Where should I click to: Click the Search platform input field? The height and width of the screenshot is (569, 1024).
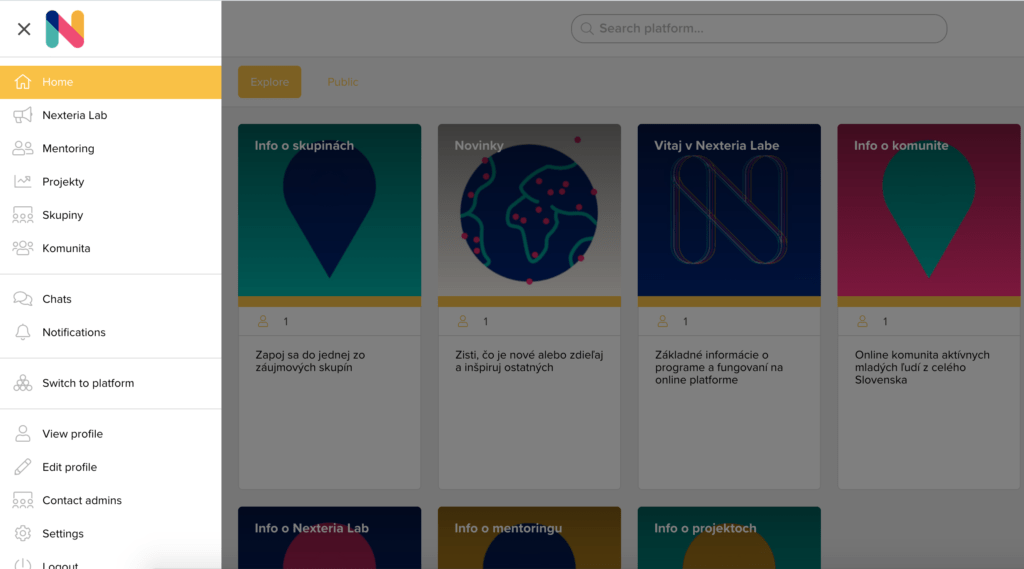click(760, 29)
